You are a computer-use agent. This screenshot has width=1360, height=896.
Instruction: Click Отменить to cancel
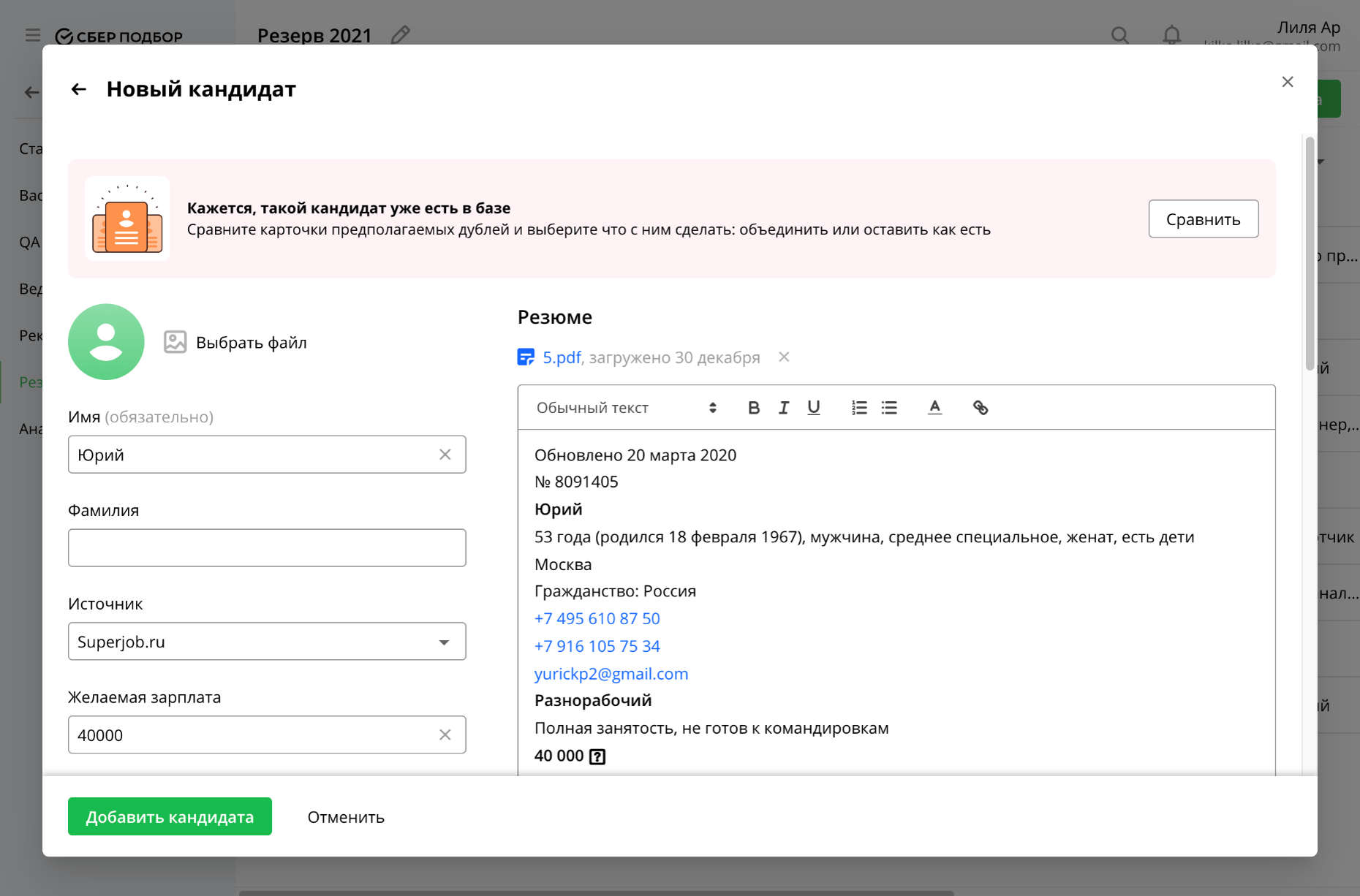pos(346,817)
